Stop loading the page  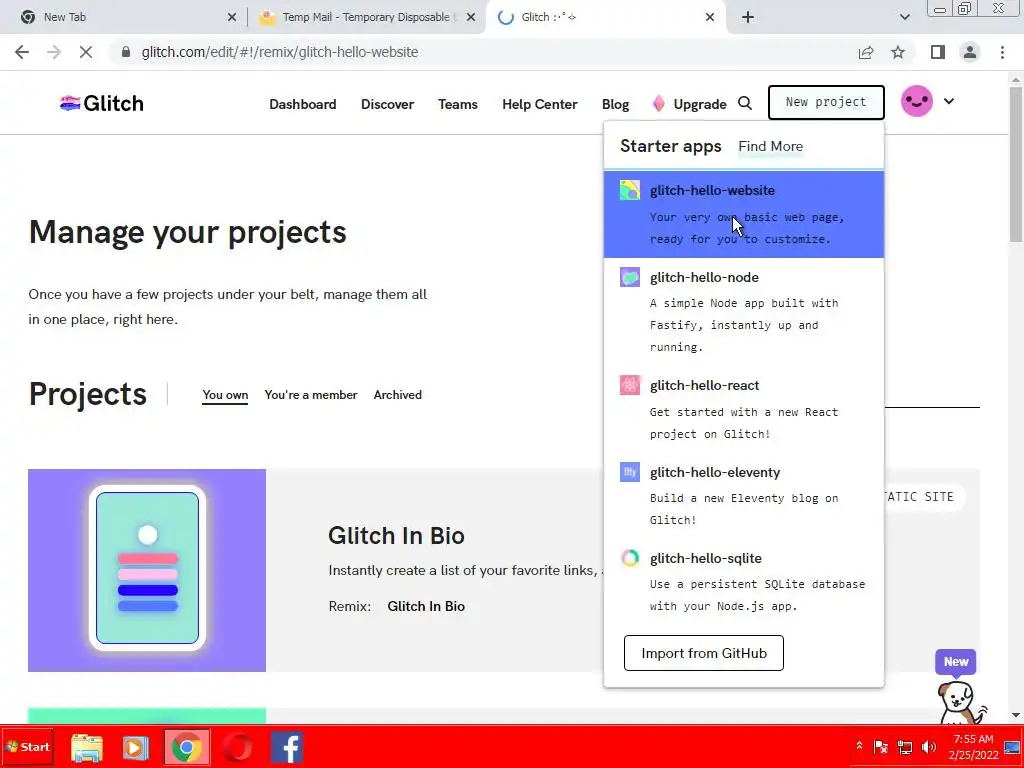tap(86, 52)
